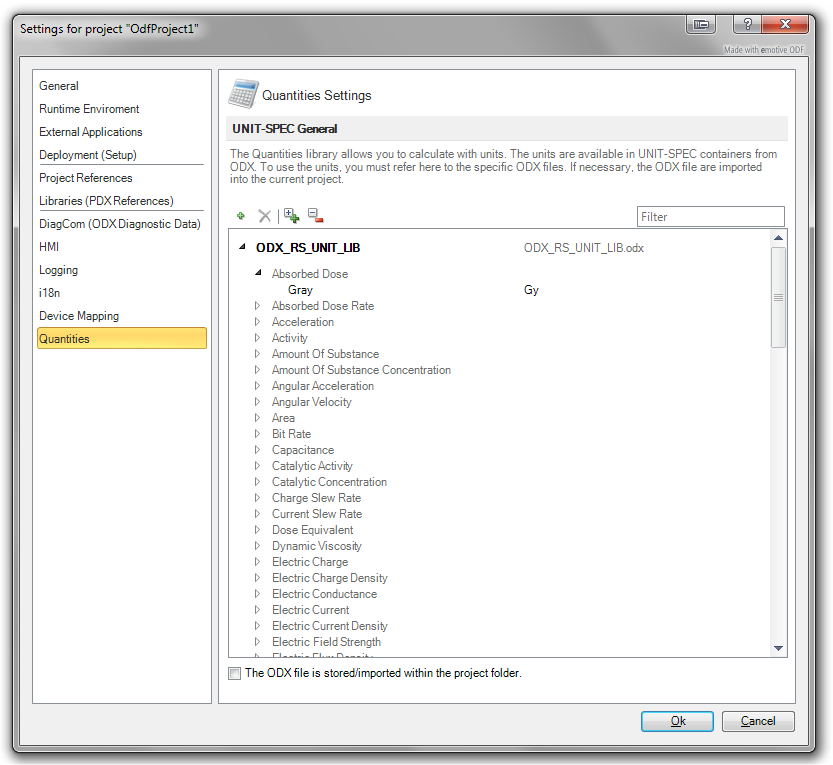
Task: Select Device Mapping in the sidebar
Action: [79, 316]
